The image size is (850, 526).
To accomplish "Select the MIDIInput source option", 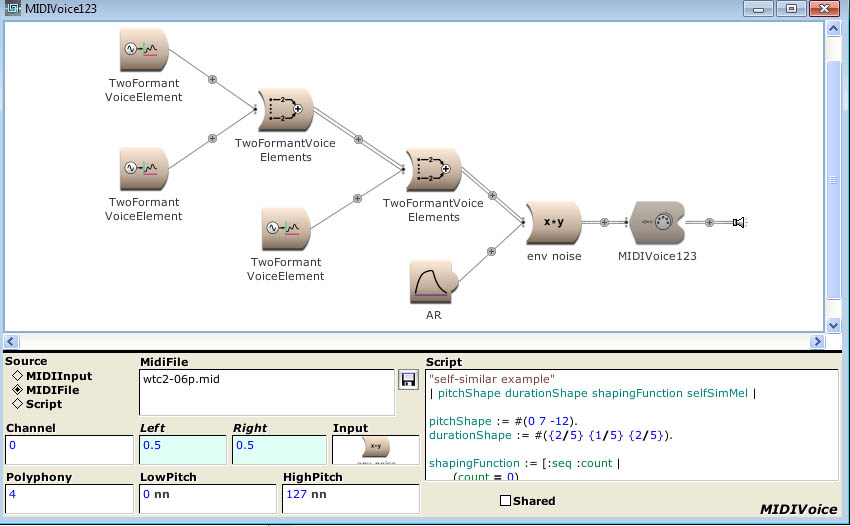I will (51, 376).
